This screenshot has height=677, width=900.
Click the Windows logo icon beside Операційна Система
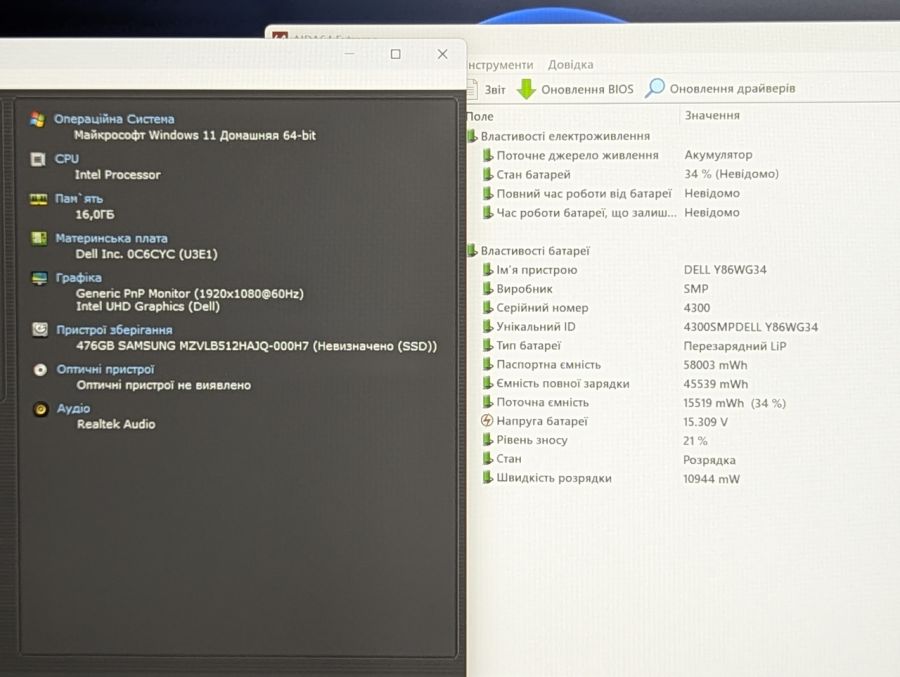tap(38, 119)
